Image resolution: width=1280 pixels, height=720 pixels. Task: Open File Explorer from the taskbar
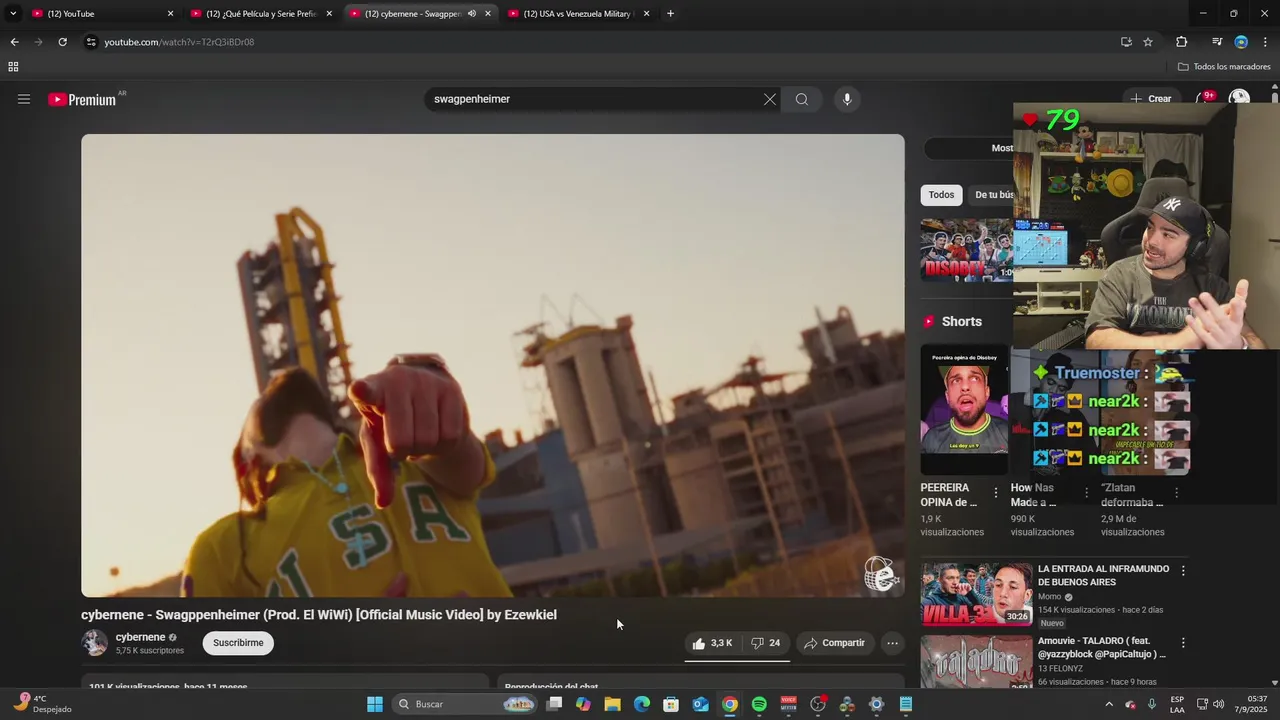pos(612,704)
